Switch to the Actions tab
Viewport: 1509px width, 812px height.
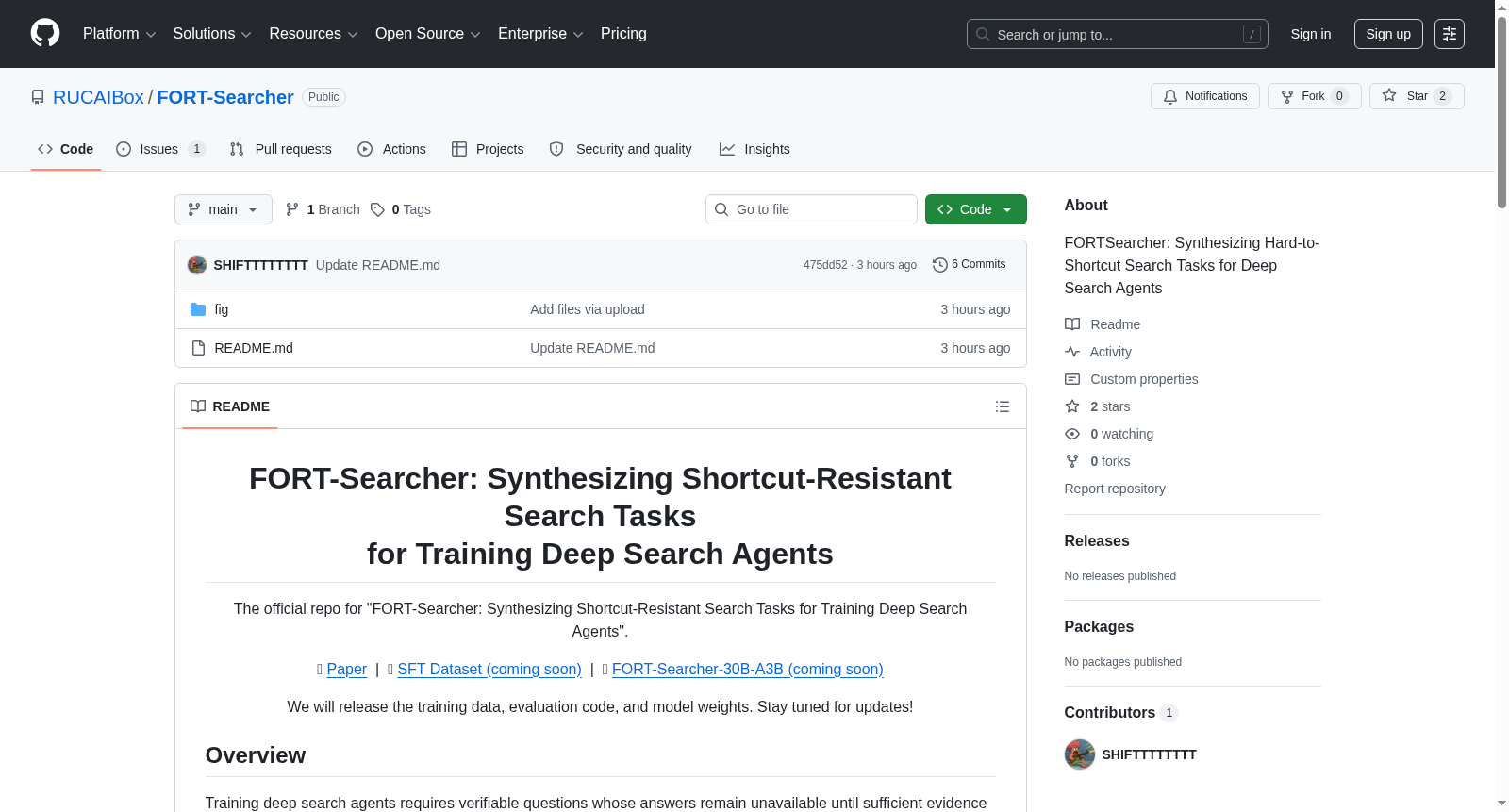392,149
